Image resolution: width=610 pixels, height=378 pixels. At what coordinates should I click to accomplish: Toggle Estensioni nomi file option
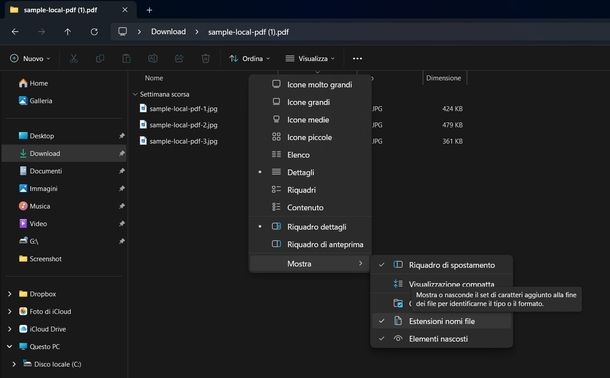(x=442, y=321)
